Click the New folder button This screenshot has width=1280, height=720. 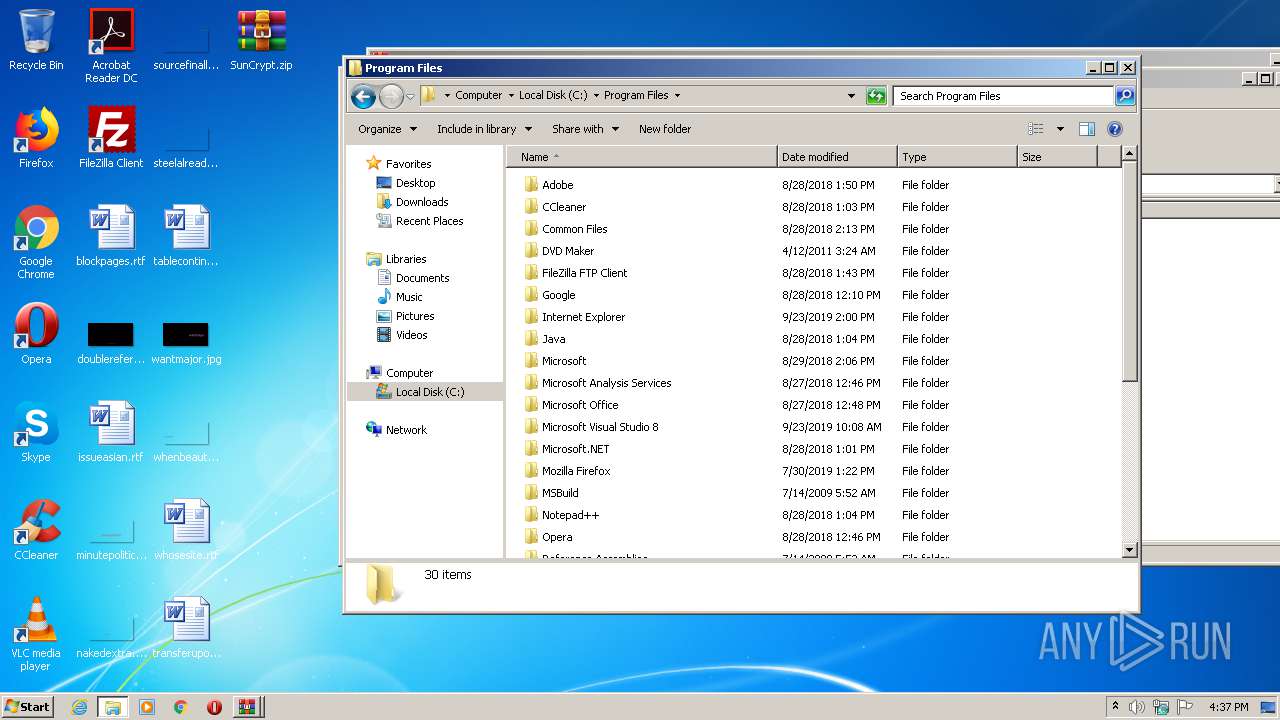665,129
